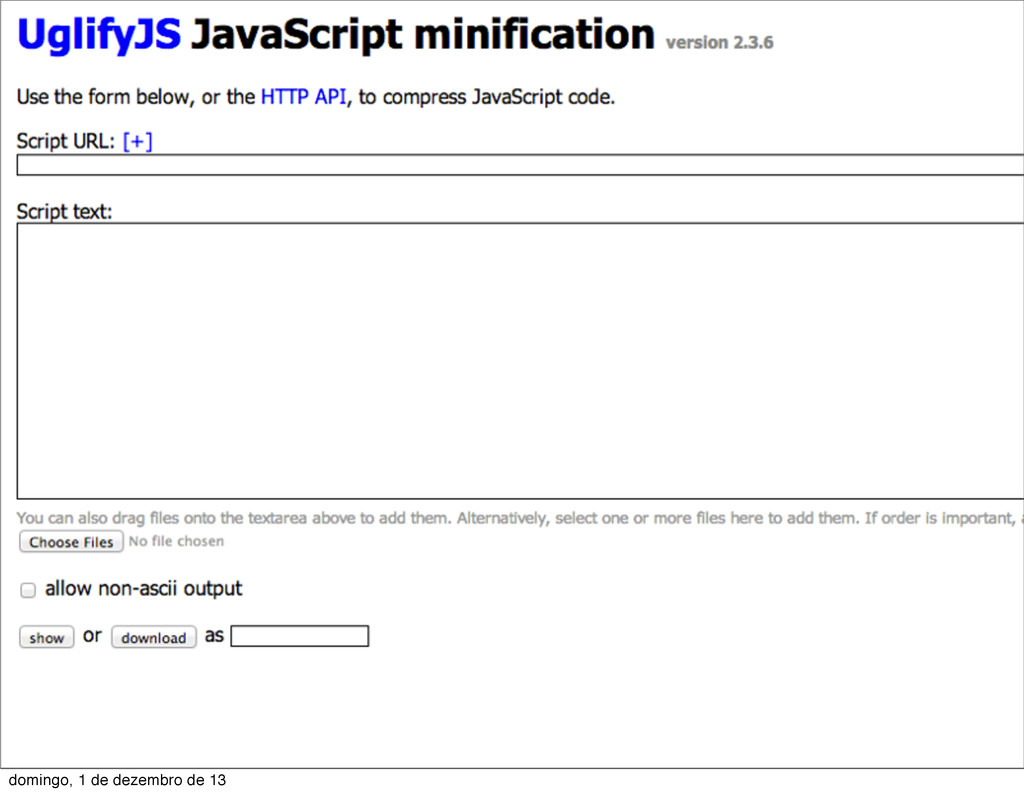This screenshot has width=1024, height=794.
Task: Click the 'Script URL:' label
Action: pos(65,141)
